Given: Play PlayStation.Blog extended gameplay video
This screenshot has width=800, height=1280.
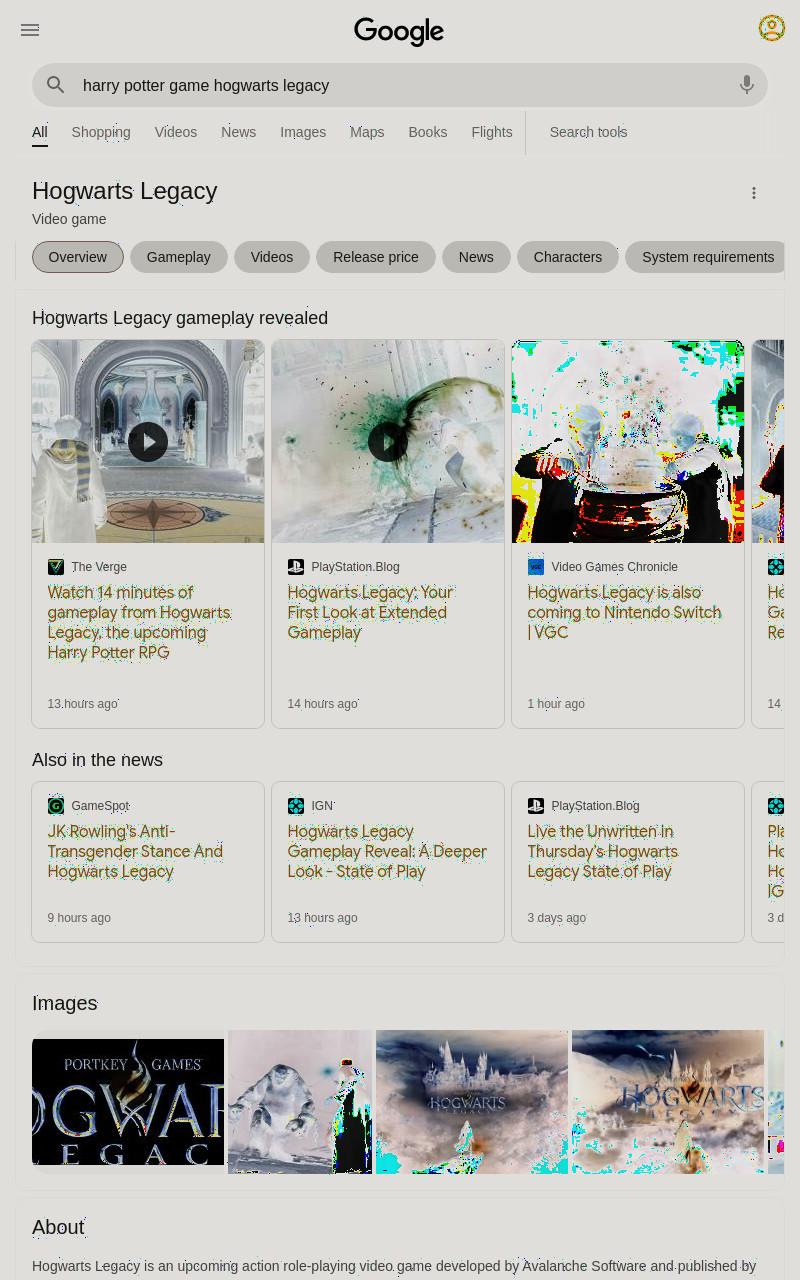Looking at the screenshot, I should (x=388, y=441).
